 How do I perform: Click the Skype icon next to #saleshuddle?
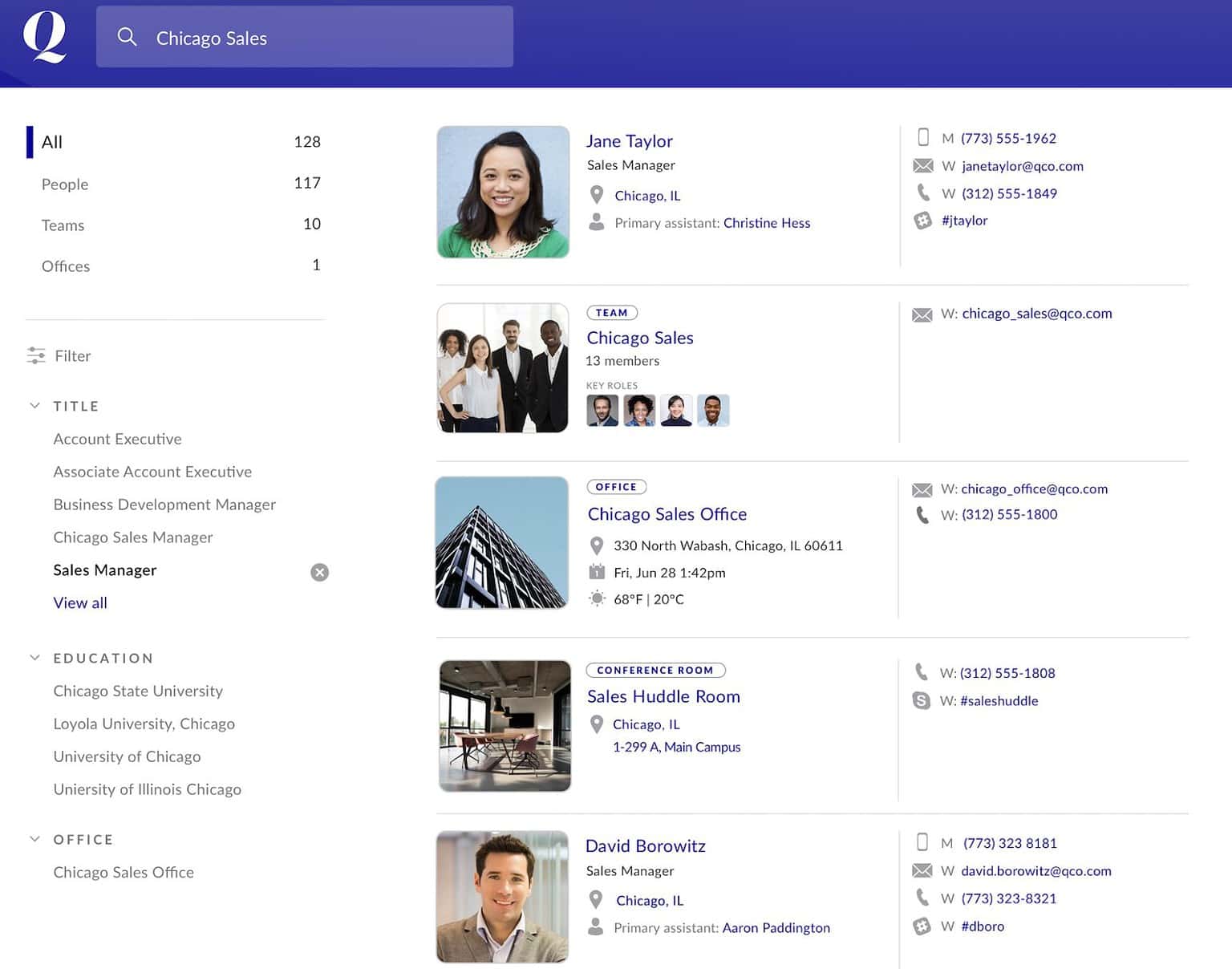click(x=922, y=700)
